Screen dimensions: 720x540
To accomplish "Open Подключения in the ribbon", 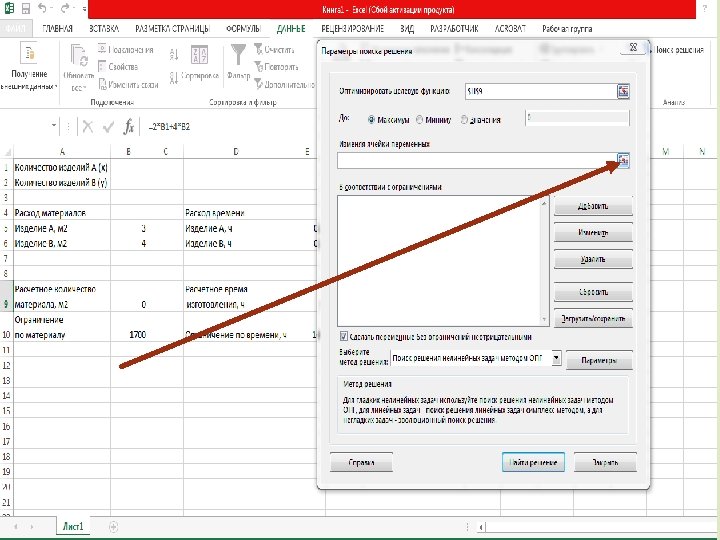I will click(x=126, y=50).
